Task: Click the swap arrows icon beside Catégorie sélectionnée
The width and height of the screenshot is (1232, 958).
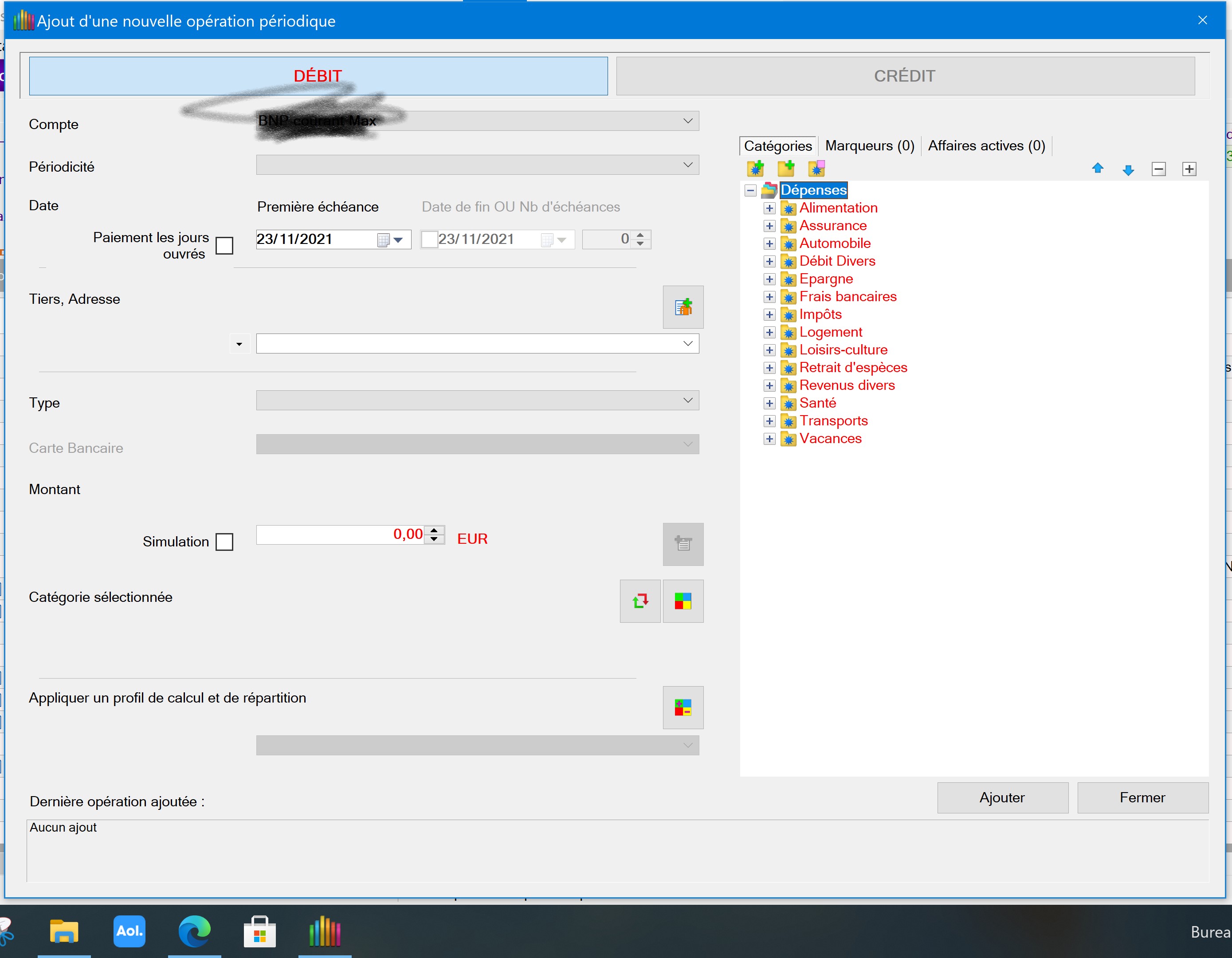Action: point(640,601)
